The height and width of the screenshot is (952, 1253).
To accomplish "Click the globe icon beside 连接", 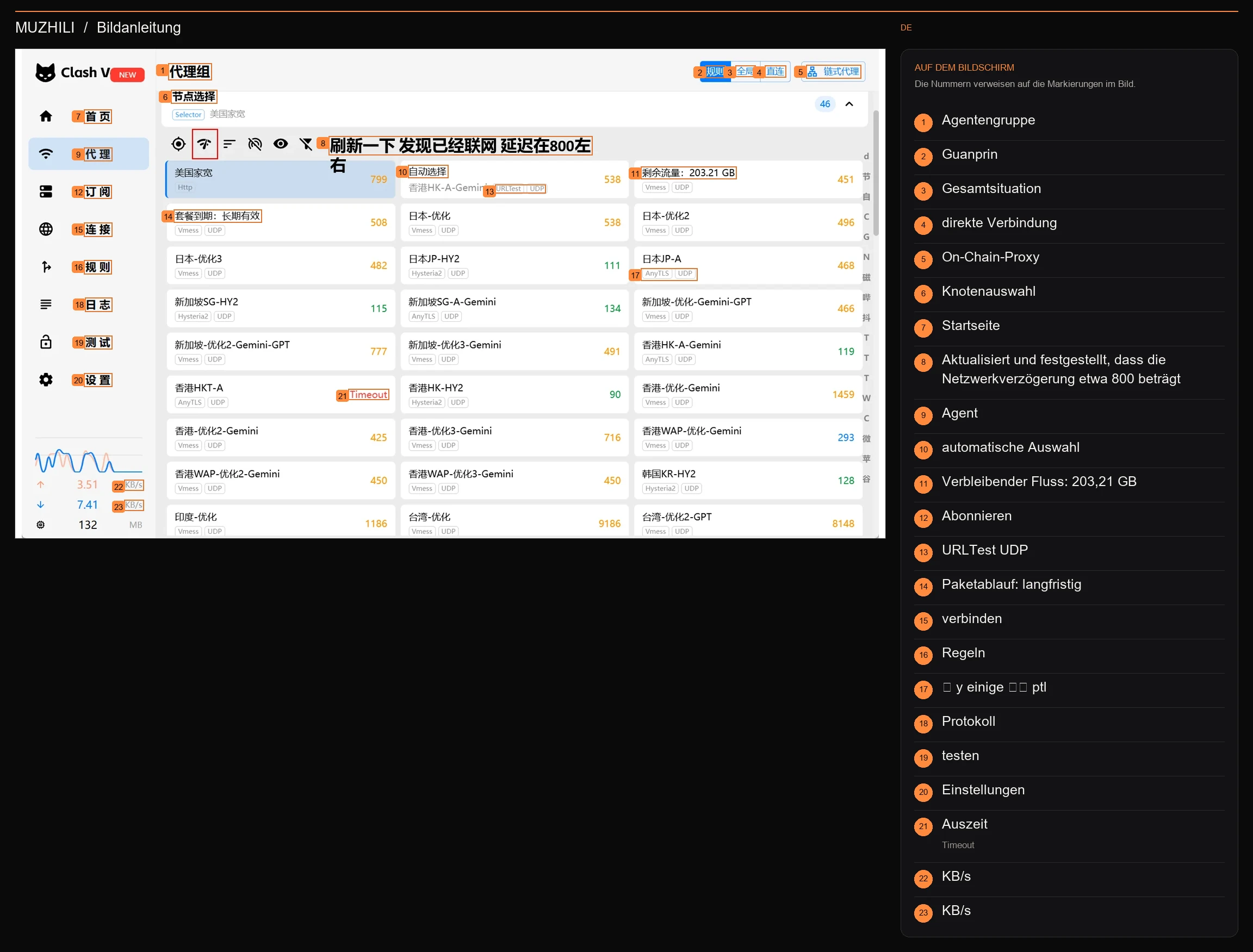I will pos(46,229).
